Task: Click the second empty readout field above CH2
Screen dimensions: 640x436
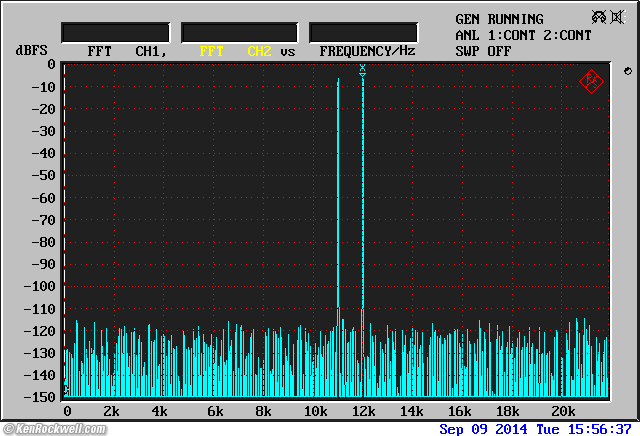Action: point(239,32)
